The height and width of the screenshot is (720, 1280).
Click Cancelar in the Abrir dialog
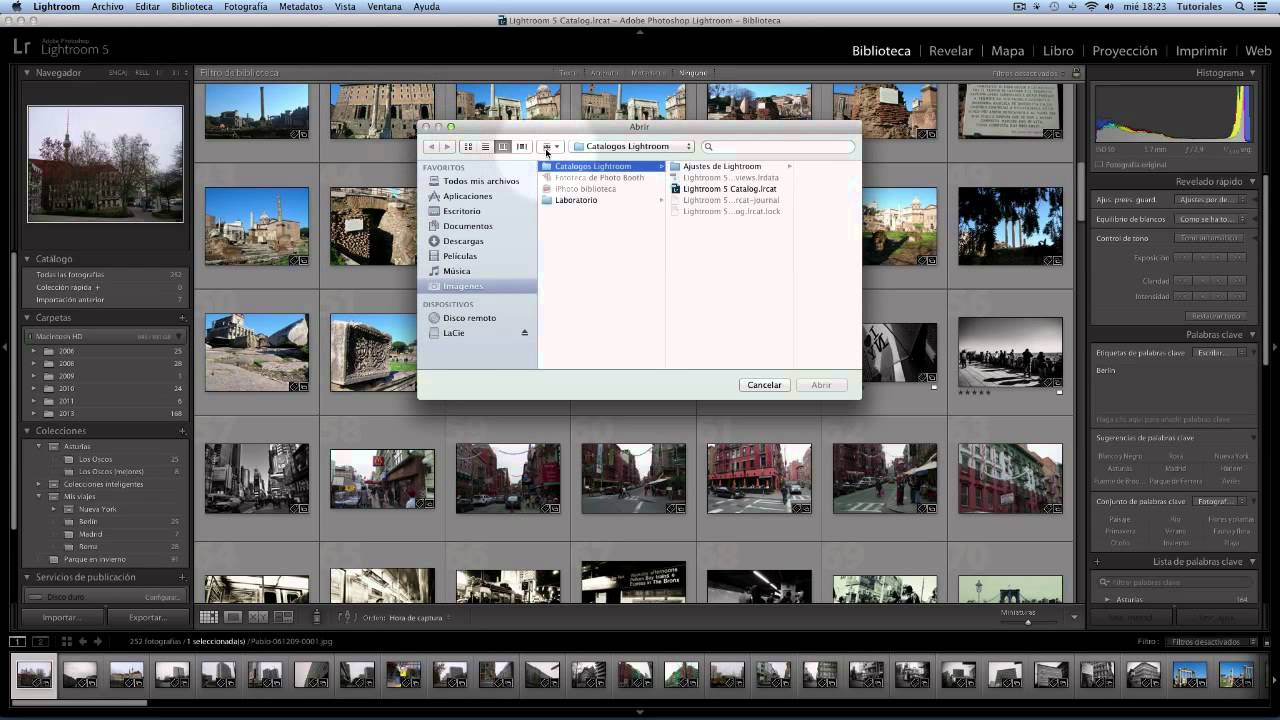click(x=765, y=385)
